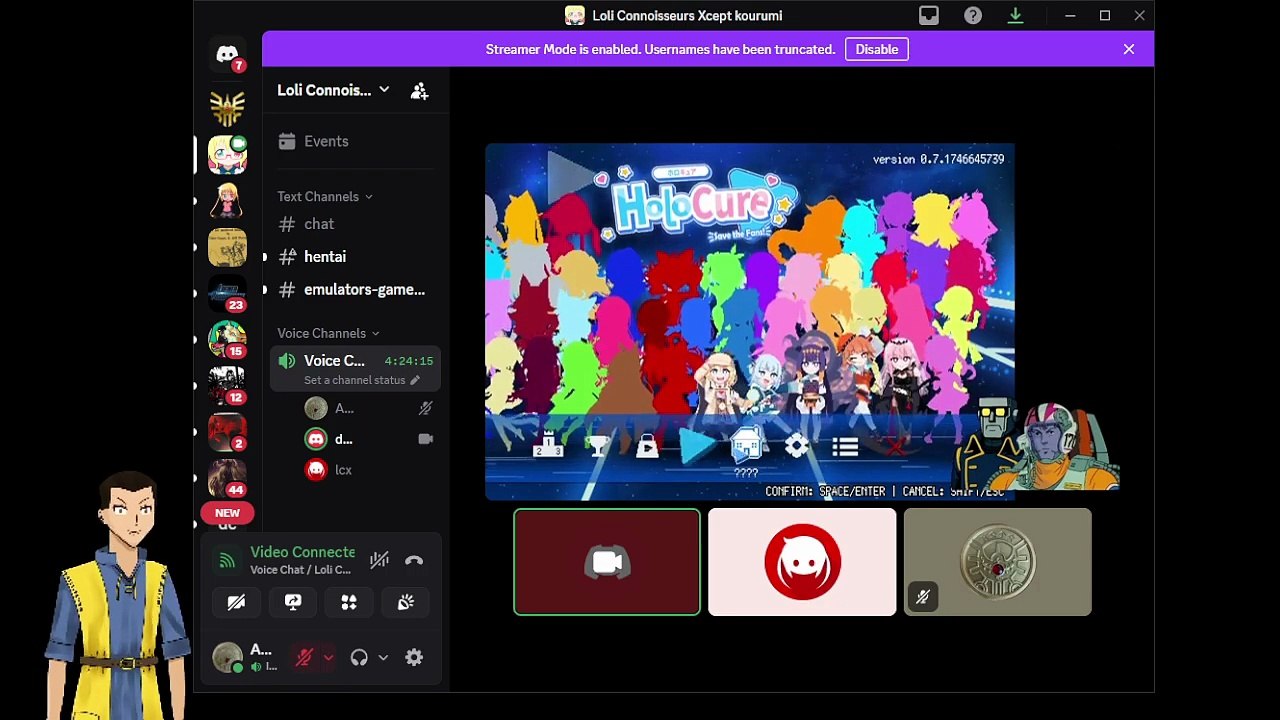Open the server showing 12 unread badge
This screenshot has height=720, width=1280.
click(227, 385)
